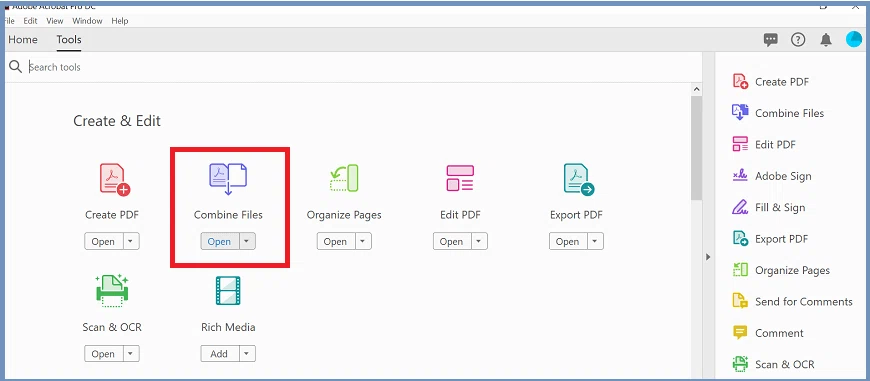The height and width of the screenshot is (381, 870).
Task: Choose the Edit PDF tool icon in the grid
Action: 460,179
